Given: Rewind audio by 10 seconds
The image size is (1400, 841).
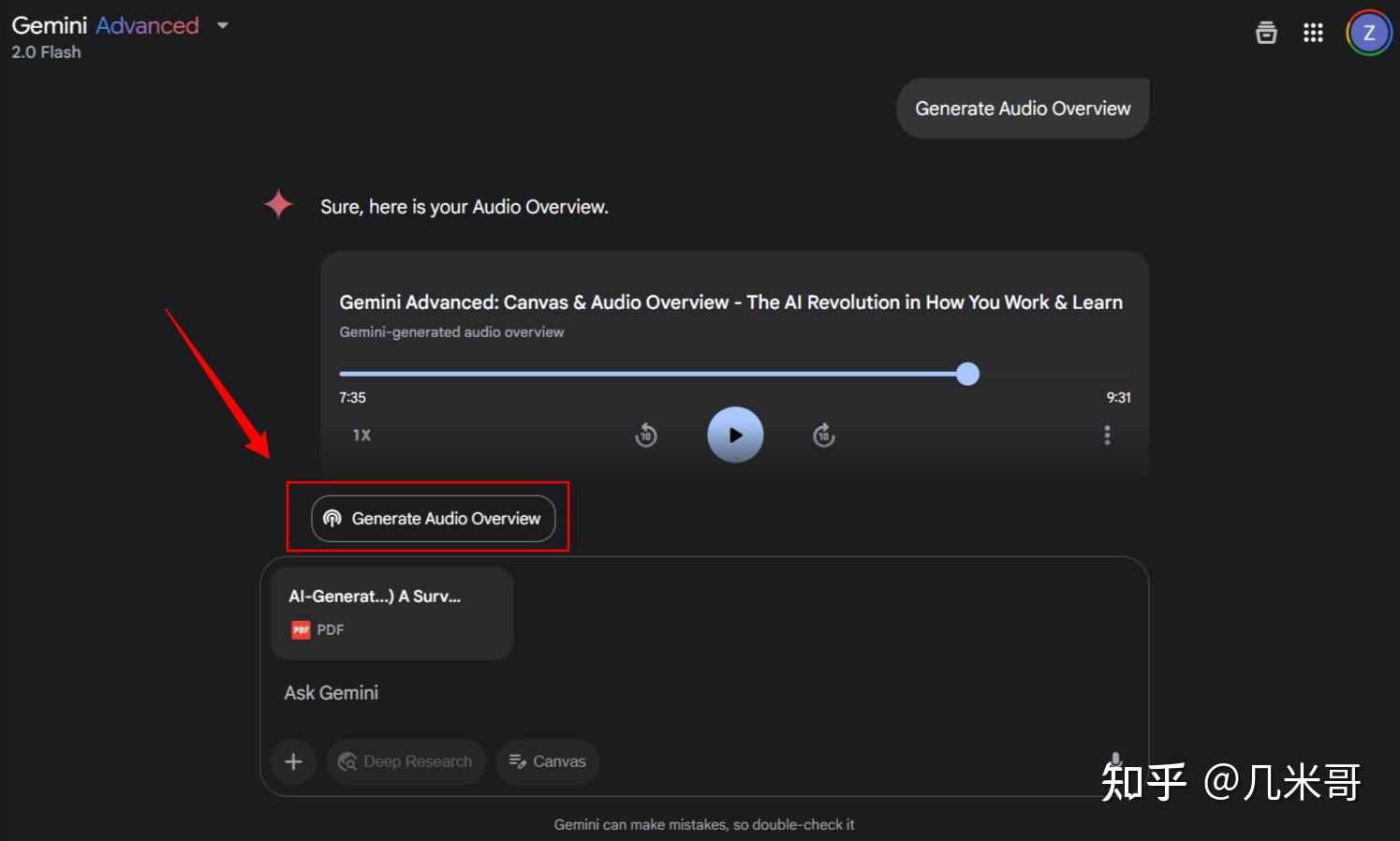Looking at the screenshot, I should point(646,435).
